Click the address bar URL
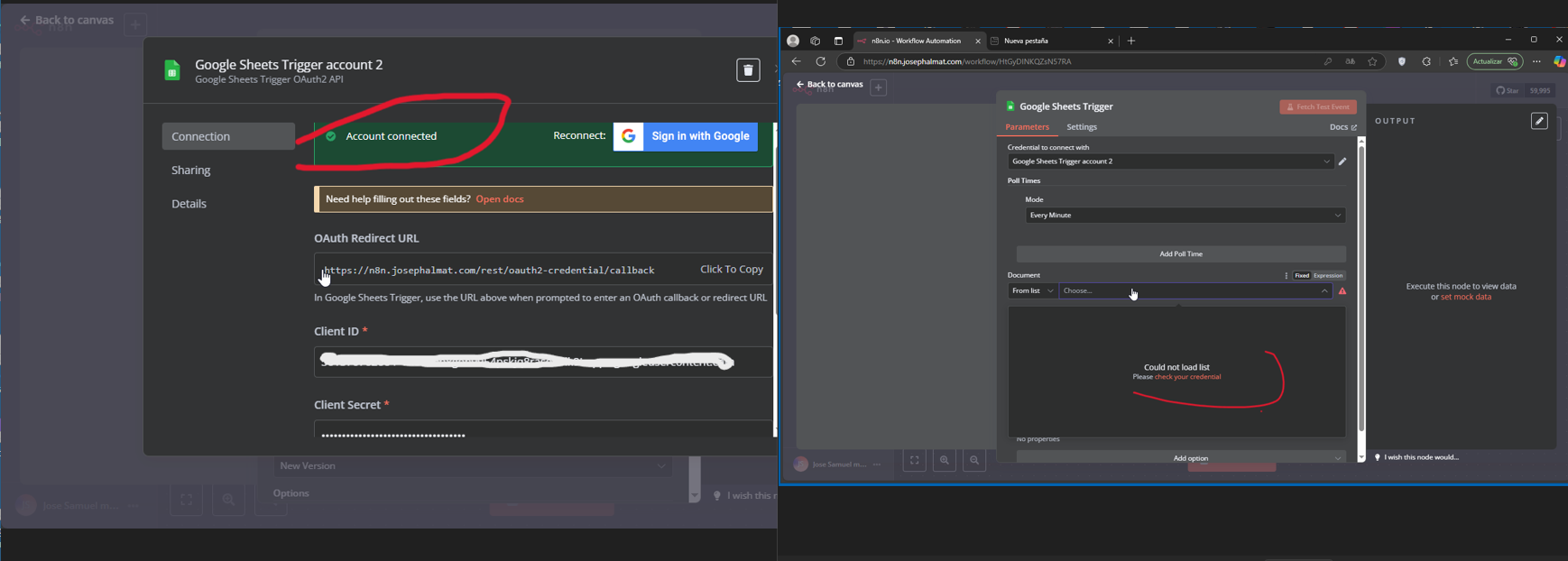This screenshot has height=561, width=1568. (x=967, y=61)
